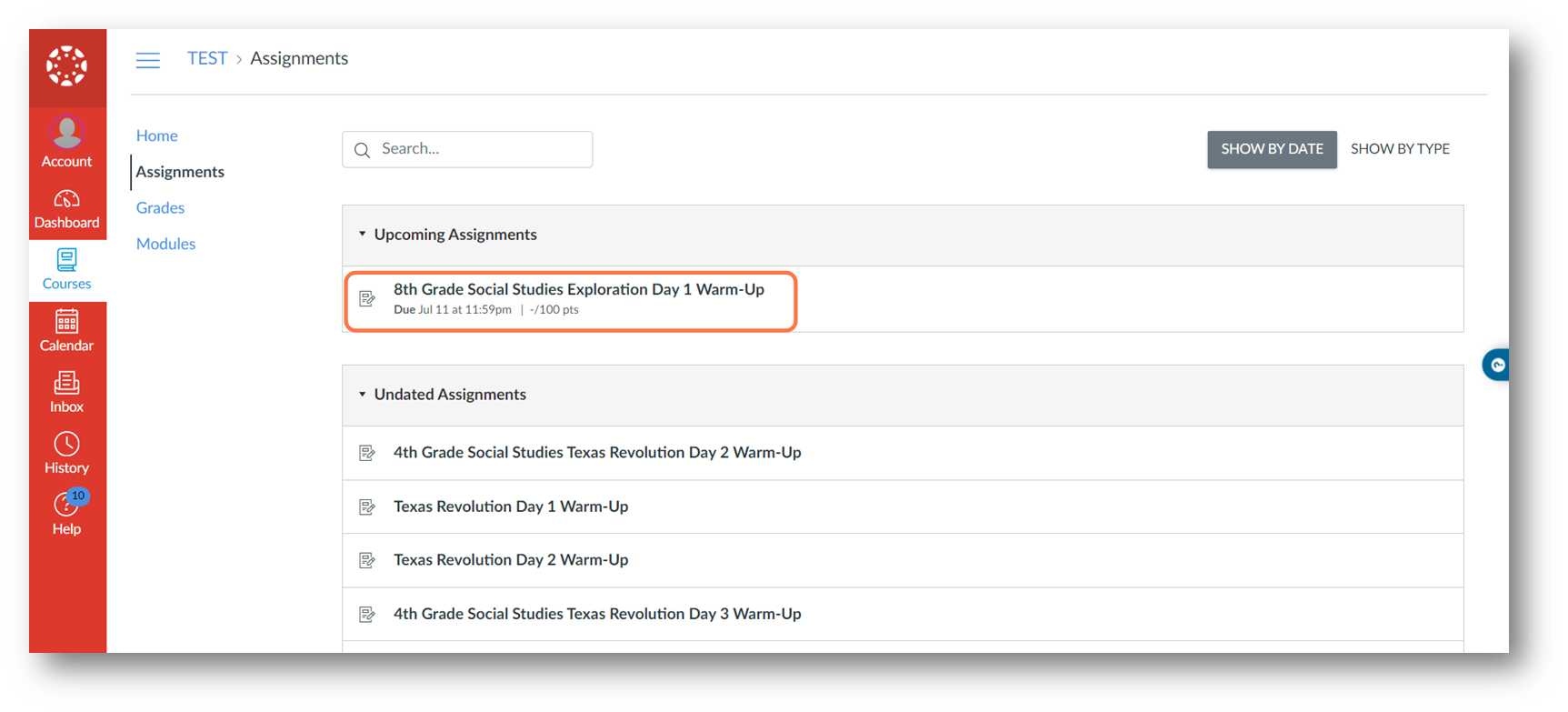The width and height of the screenshot is (1568, 712).
Task: Open the Inbox
Action: coord(67,392)
